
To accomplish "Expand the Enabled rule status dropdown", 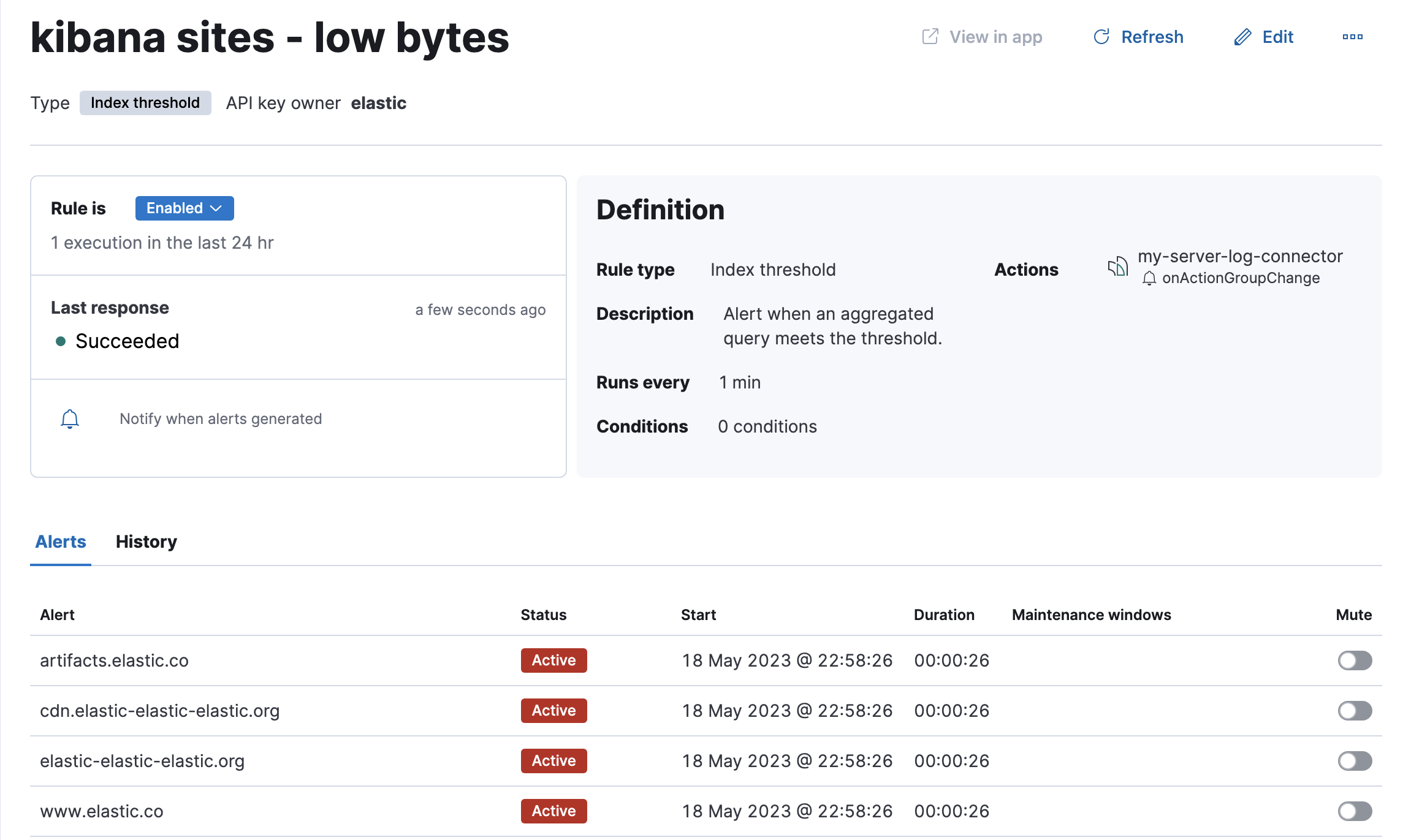I will point(182,208).
